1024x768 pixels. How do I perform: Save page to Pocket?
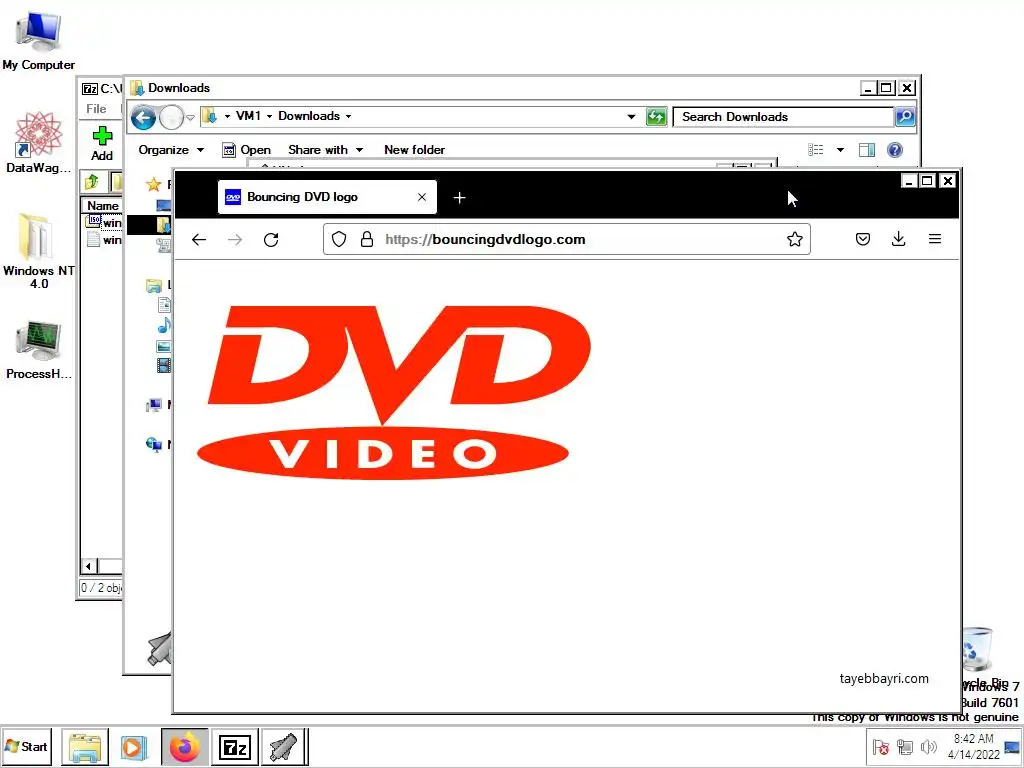coord(863,239)
